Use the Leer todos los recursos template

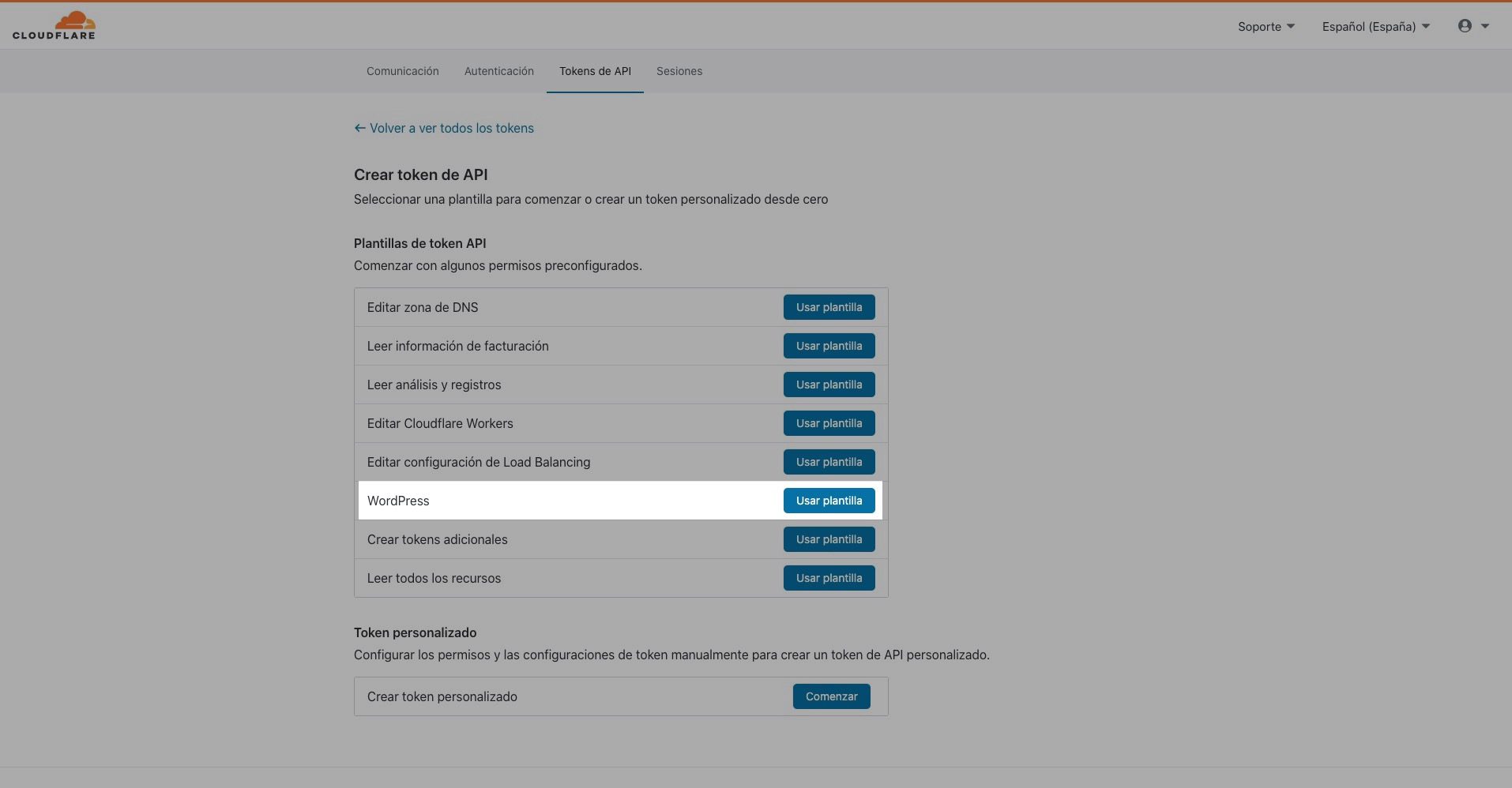(x=829, y=578)
